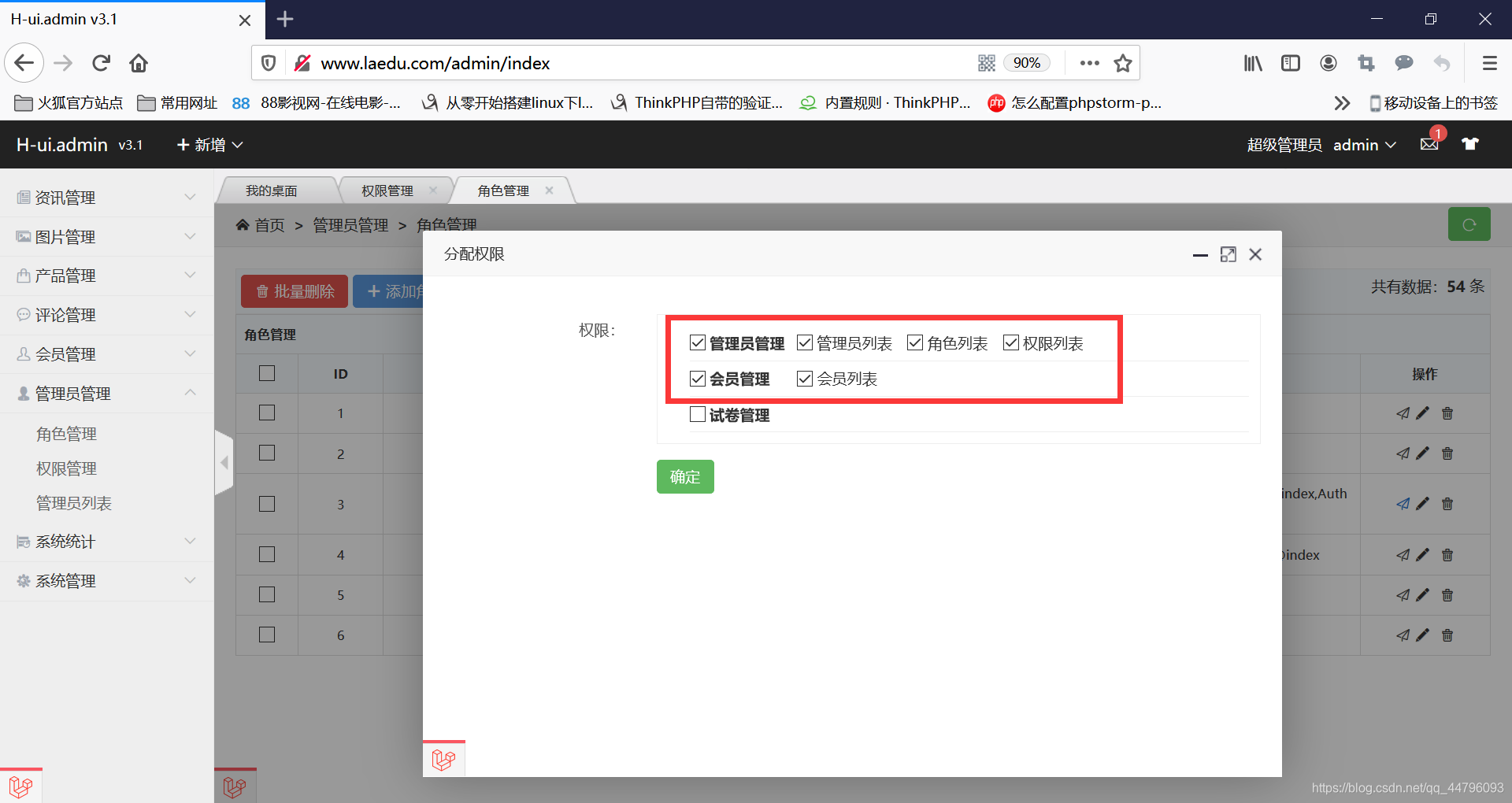Bookmark this page with the star icon

tap(1123, 63)
